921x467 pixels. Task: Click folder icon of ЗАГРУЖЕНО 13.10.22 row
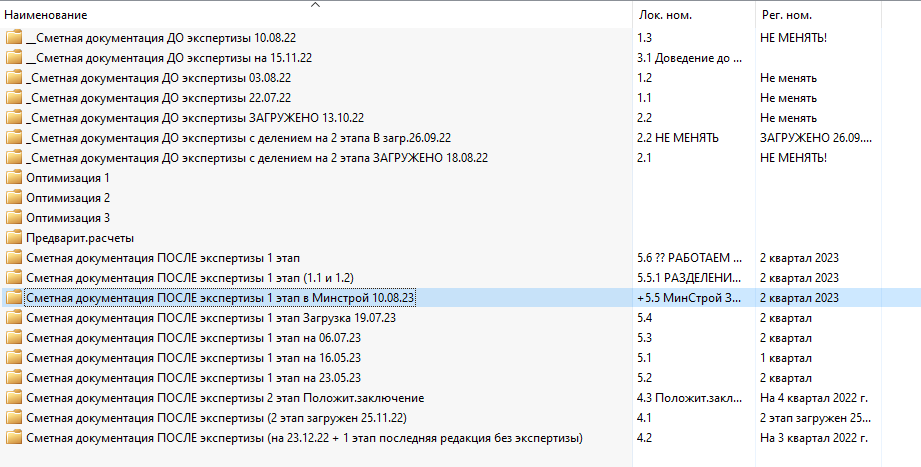[x=14, y=118]
